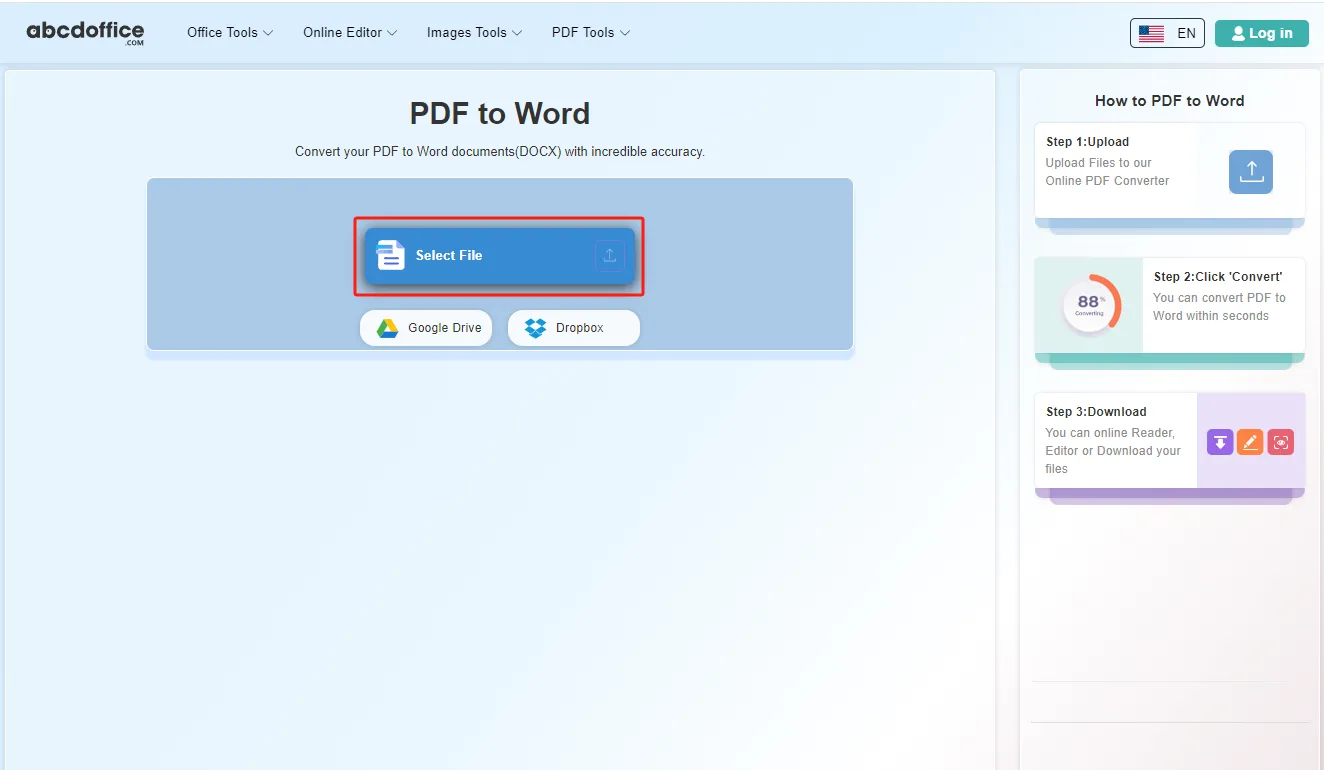Click the 88% converting progress circle

point(1090,305)
